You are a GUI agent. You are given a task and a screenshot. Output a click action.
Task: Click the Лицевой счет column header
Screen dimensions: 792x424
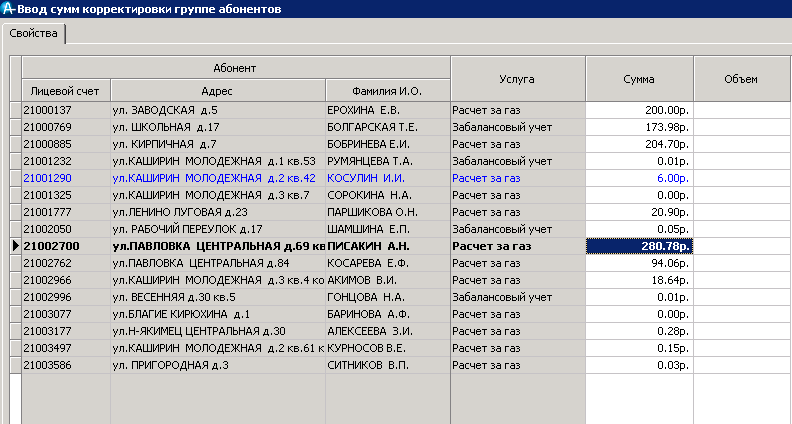click(x=66, y=91)
